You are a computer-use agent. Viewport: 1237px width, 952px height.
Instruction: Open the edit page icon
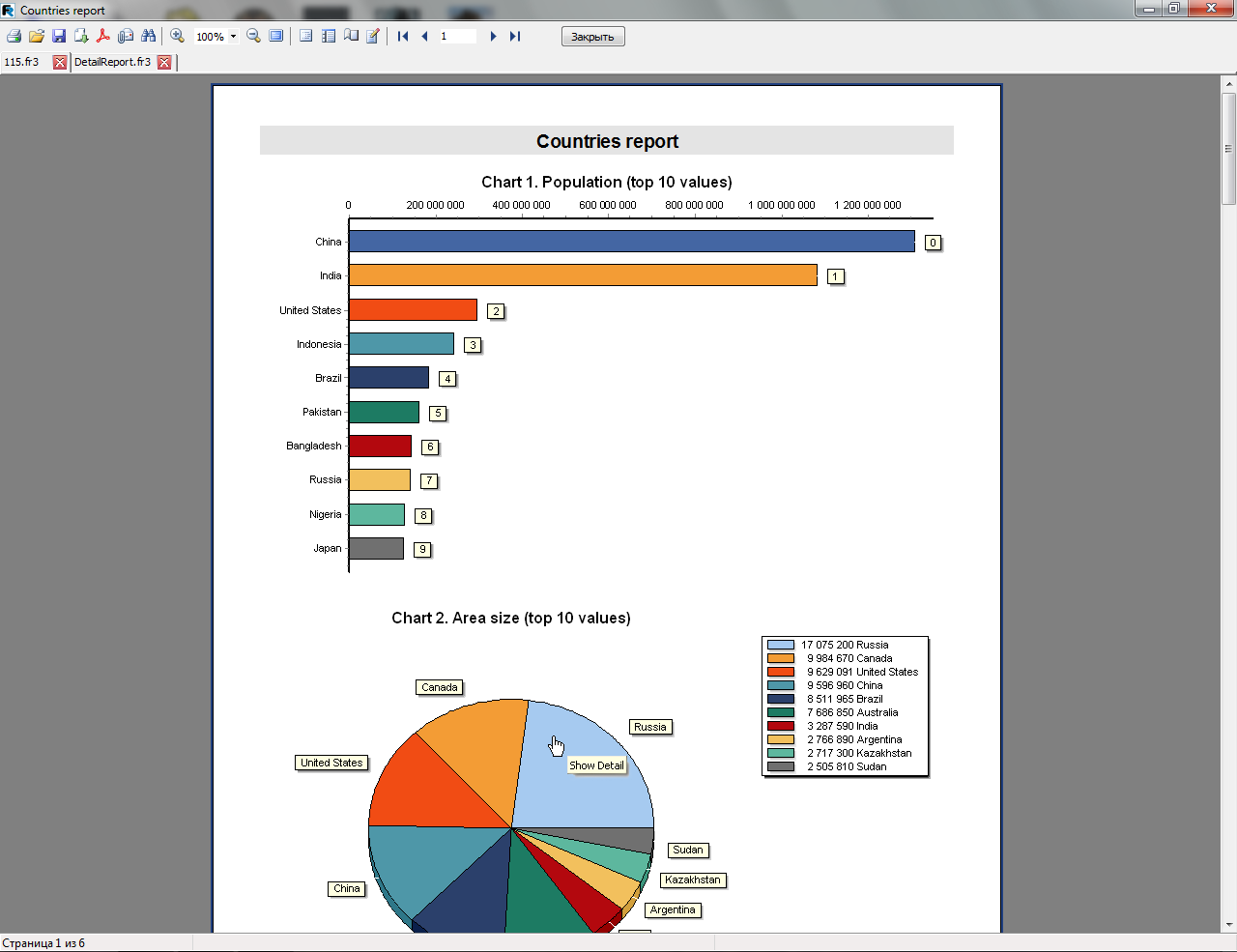coord(373,36)
